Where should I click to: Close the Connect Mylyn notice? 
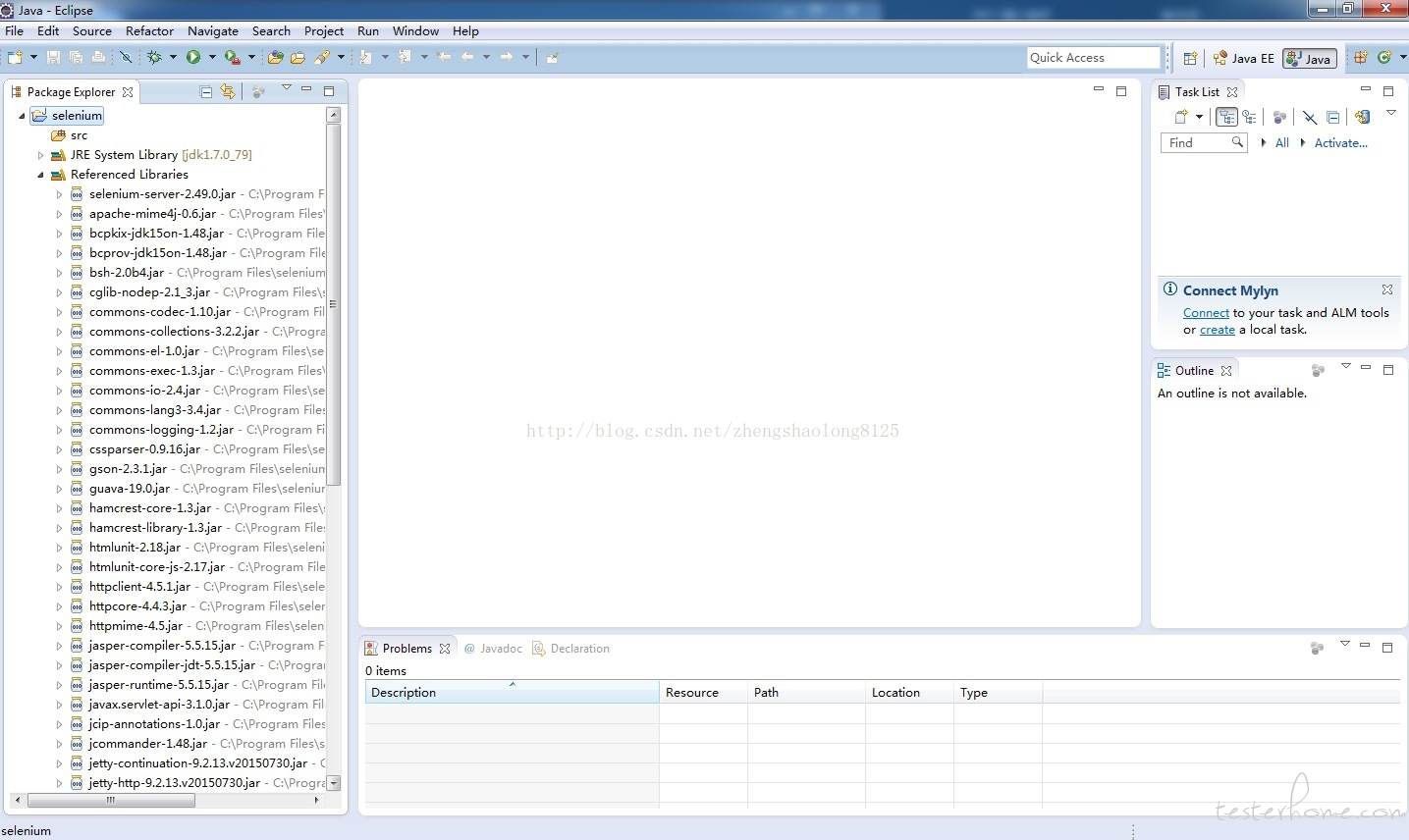click(1387, 289)
